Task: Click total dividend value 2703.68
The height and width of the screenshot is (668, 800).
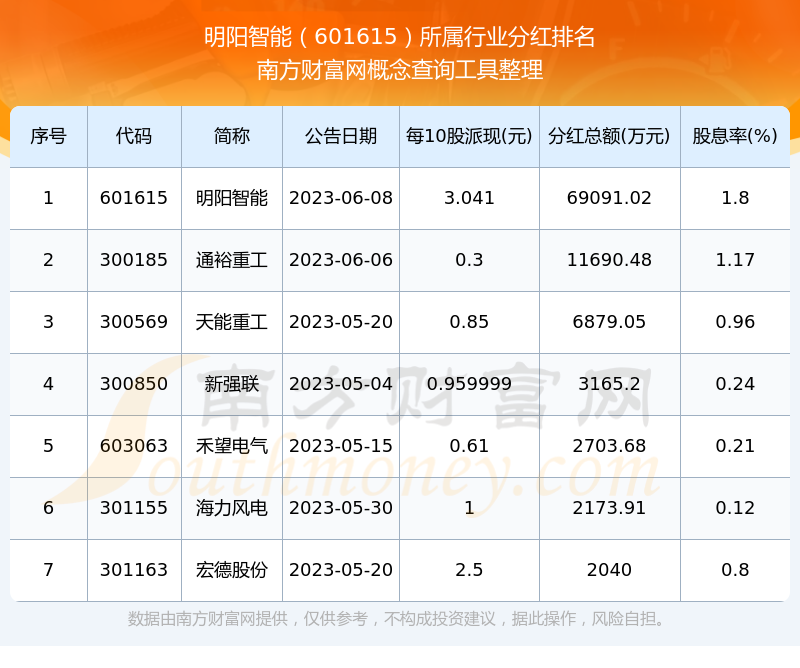Action: click(x=609, y=446)
